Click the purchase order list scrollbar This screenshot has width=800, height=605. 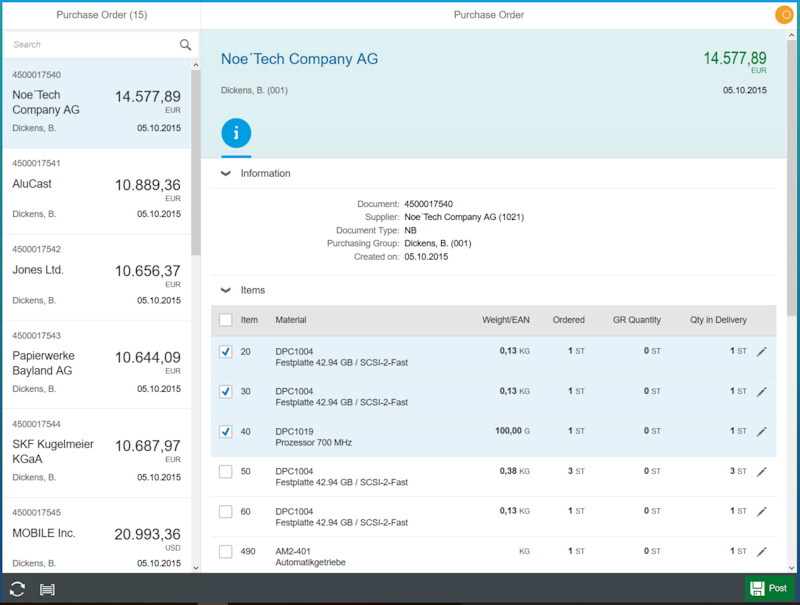(x=196, y=160)
